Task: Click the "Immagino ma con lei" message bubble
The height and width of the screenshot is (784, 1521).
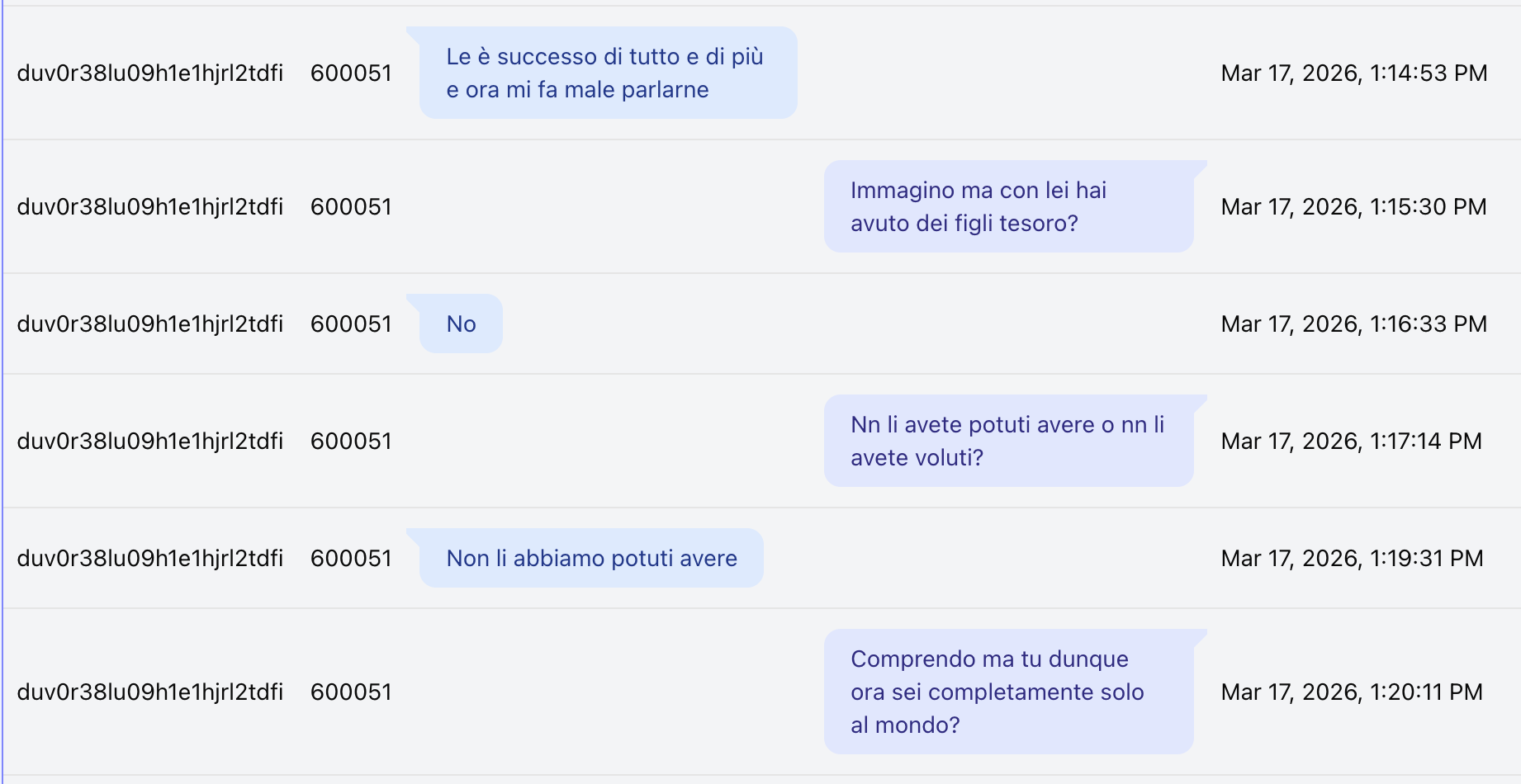Action: click(1008, 206)
